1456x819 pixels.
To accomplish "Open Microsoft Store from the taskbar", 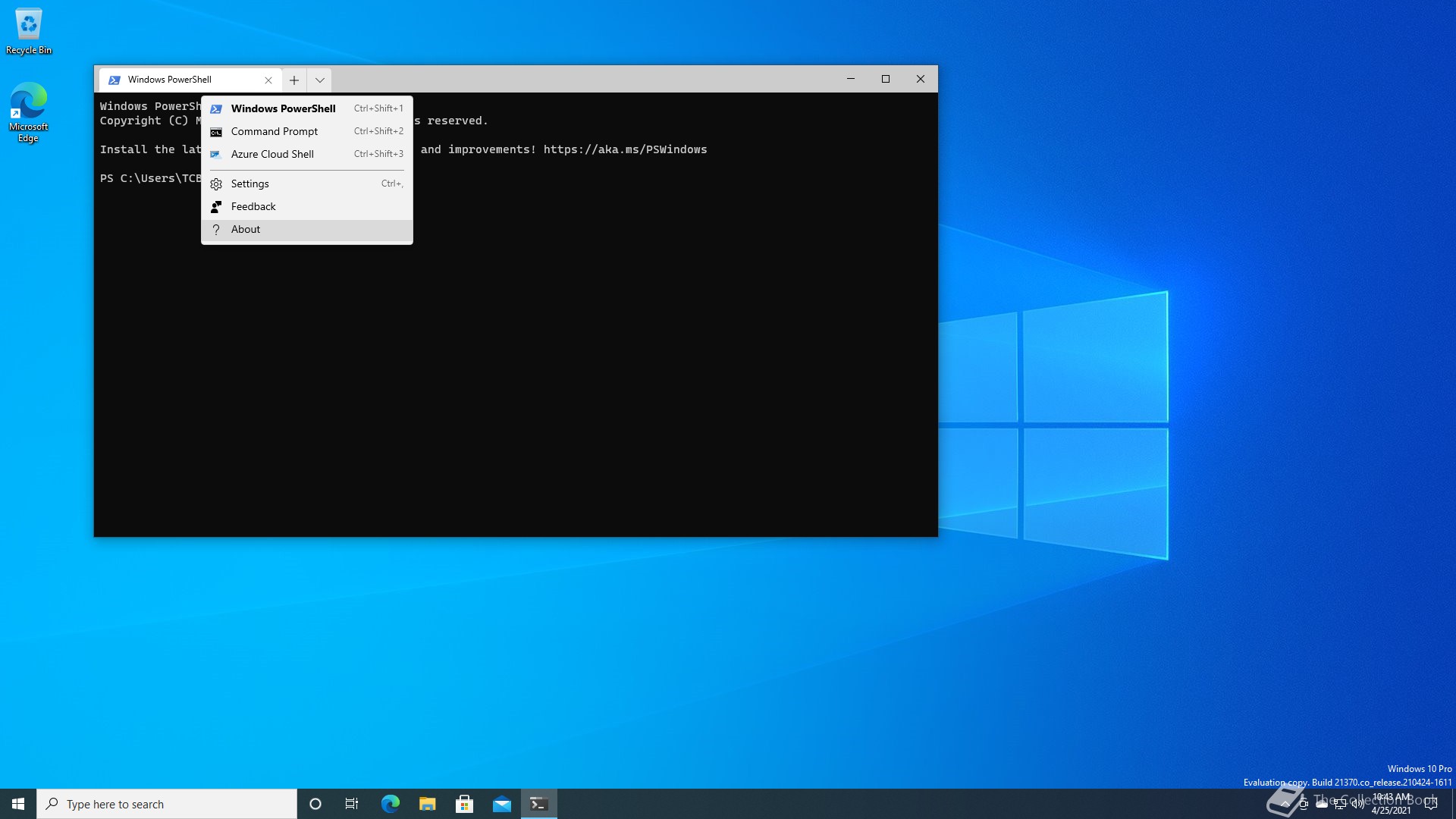I will [x=464, y=804].
